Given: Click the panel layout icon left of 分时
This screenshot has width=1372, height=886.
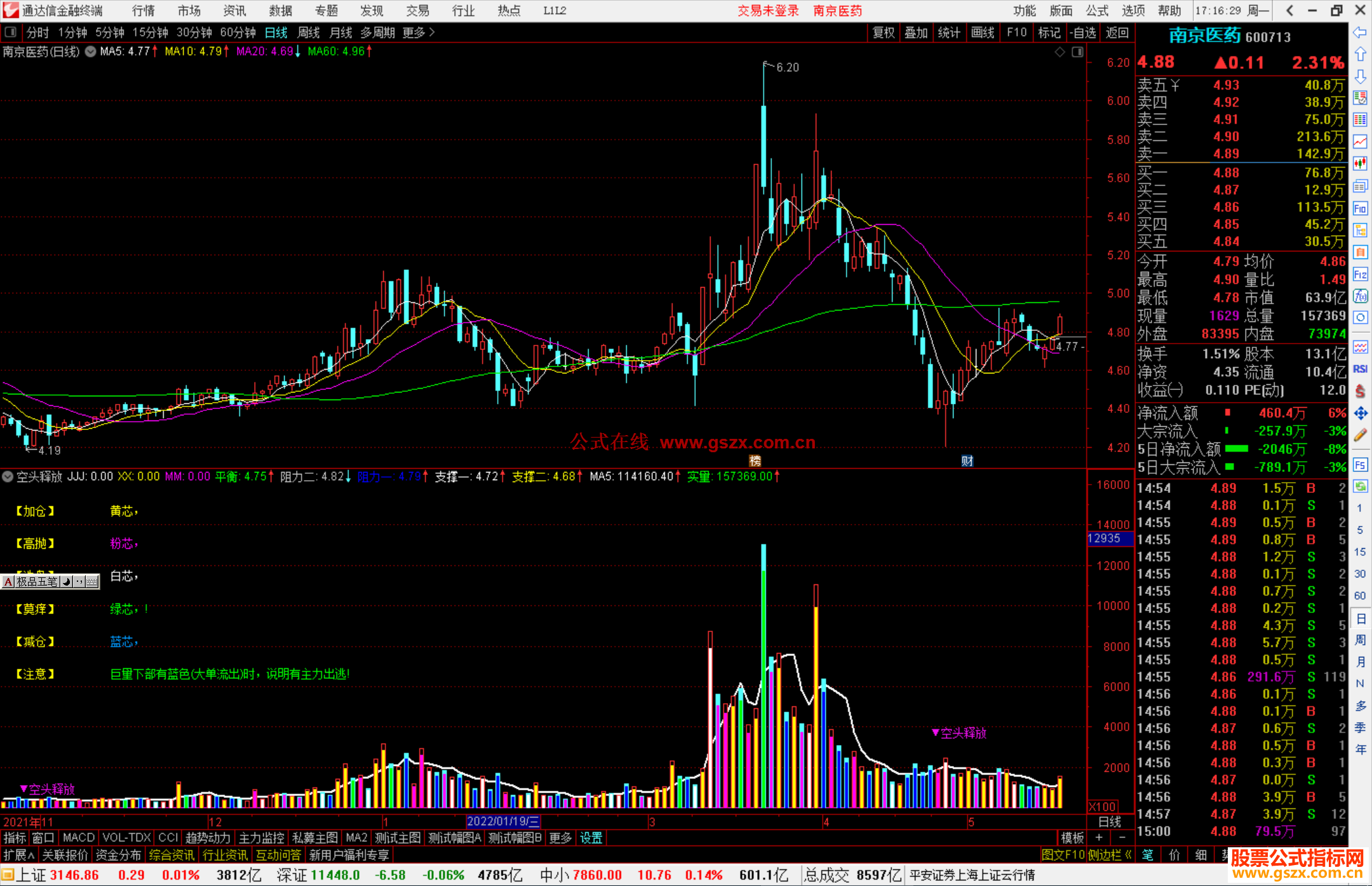Looking at the screenshot, I should pos(11,32).
